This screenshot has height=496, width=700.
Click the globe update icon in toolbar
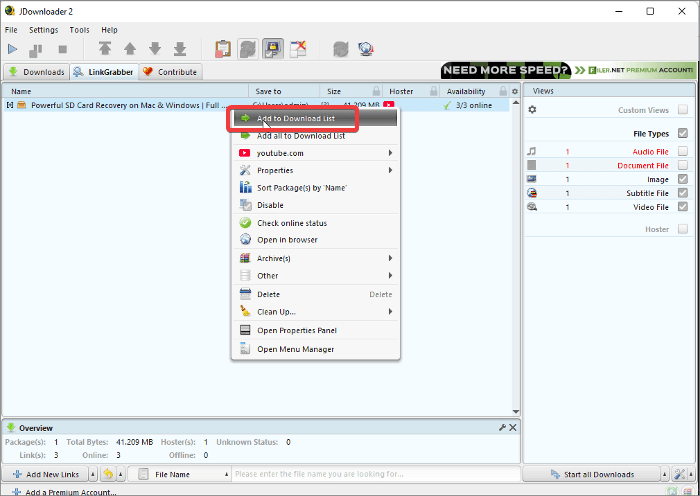pos(366,48)
